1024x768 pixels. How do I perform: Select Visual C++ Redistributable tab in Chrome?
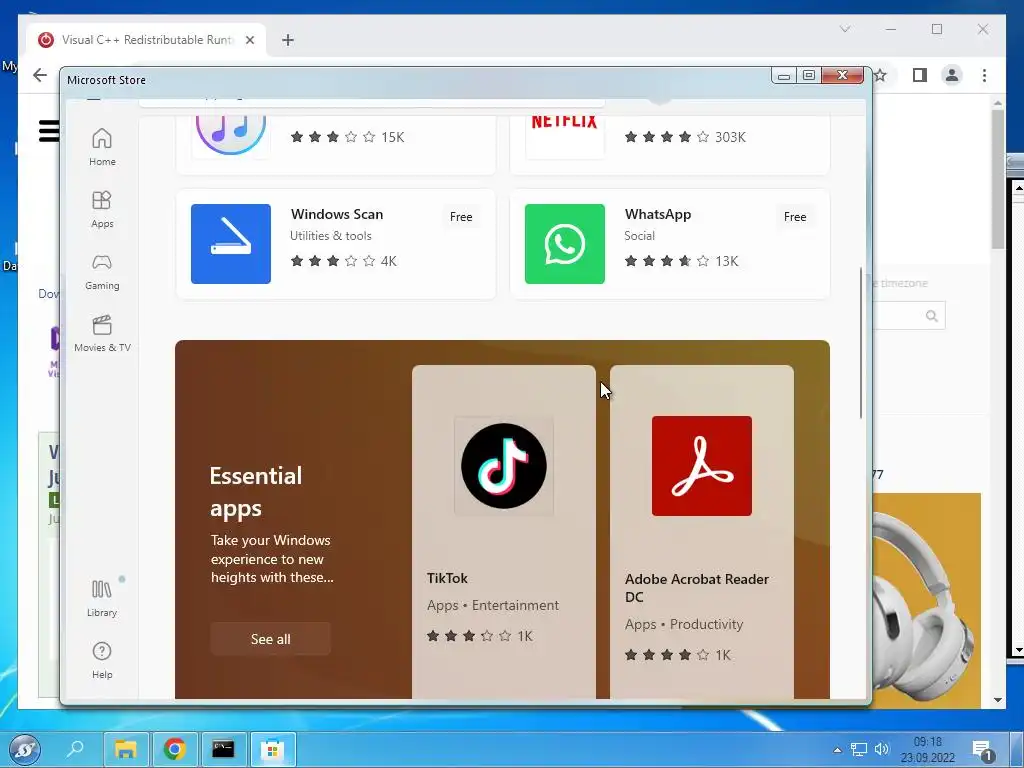[x=146, y=40]
